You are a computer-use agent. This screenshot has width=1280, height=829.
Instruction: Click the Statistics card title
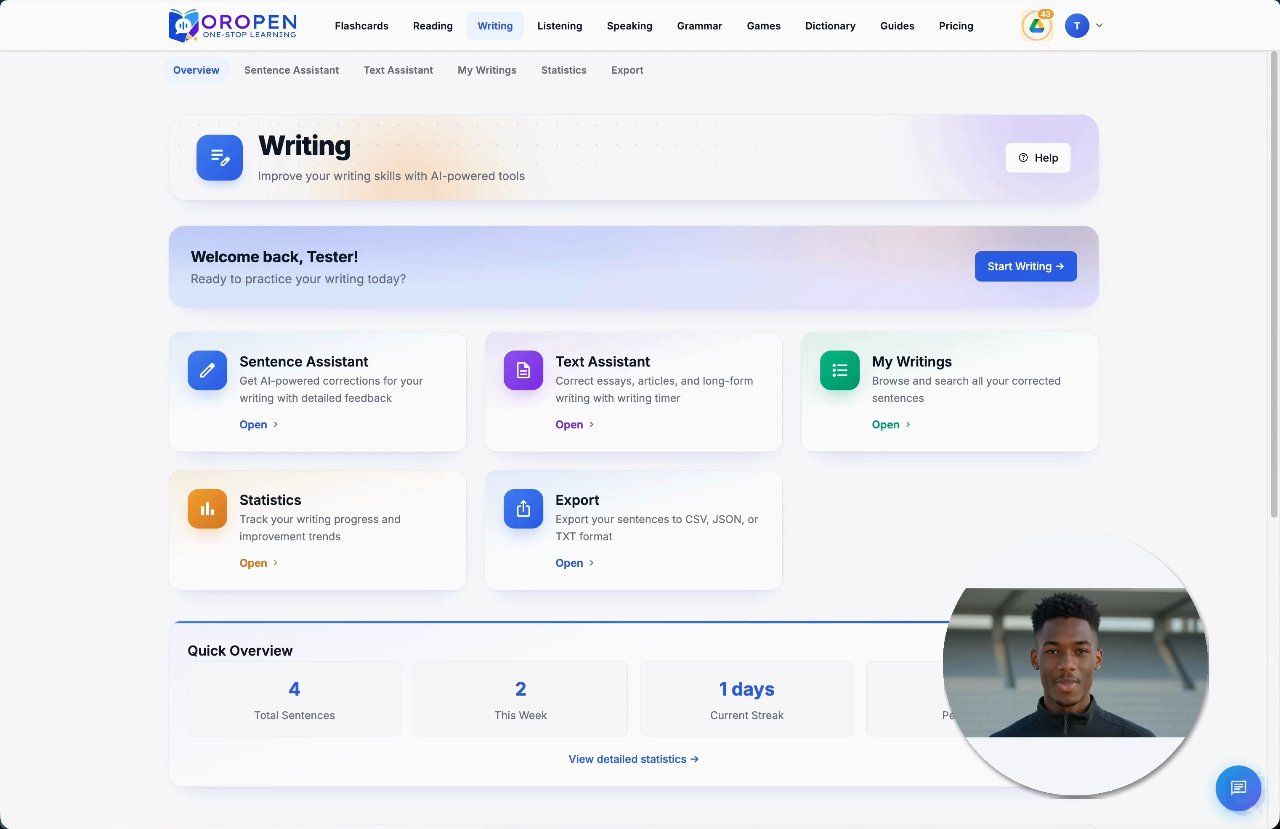(x=270, y=500)
